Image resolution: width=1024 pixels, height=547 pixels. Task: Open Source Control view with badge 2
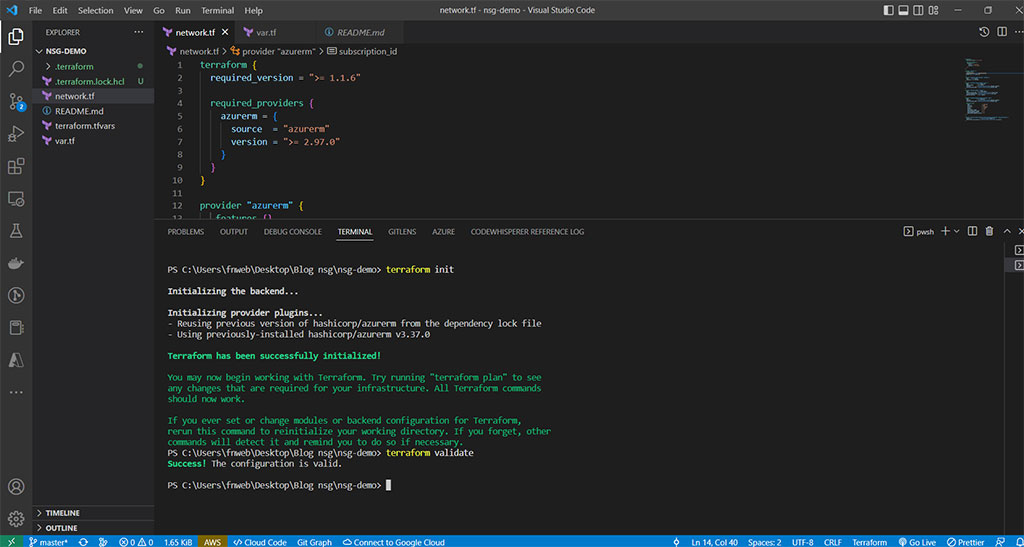pyautogui.click(x=16, y=101)
